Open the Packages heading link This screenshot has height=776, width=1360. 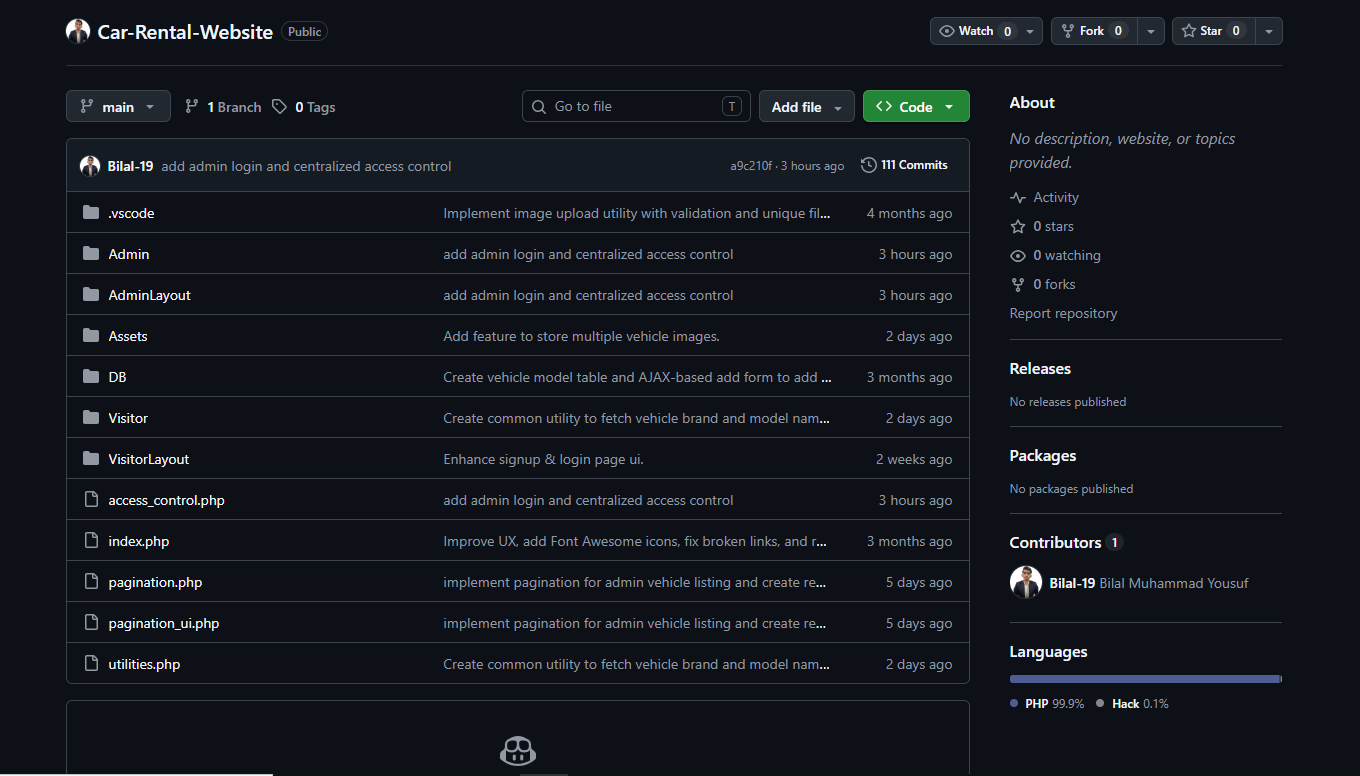1043,455
